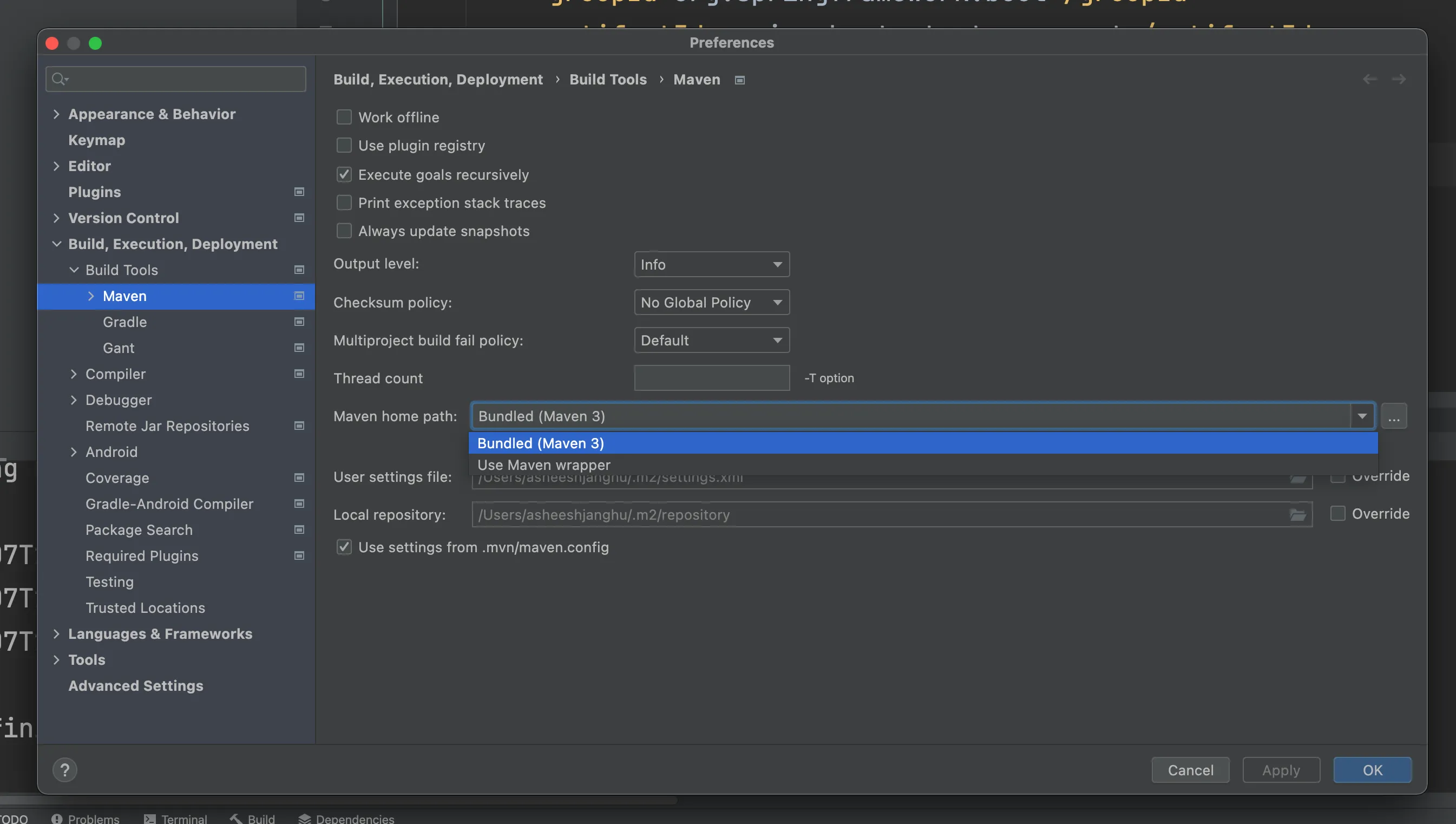Click Build Tools in the breadcrumb
The width and height of the screenshot is (1456, 824).
click(607, 80)
